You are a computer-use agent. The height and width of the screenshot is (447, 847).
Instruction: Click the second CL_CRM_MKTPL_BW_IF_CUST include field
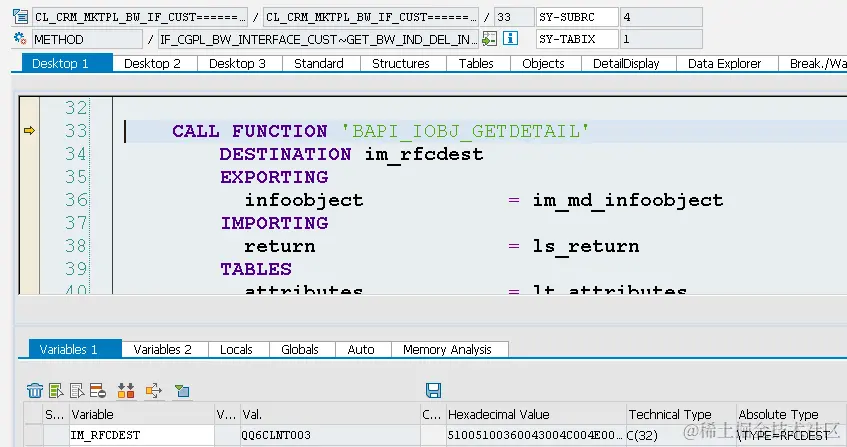(371, 17)
